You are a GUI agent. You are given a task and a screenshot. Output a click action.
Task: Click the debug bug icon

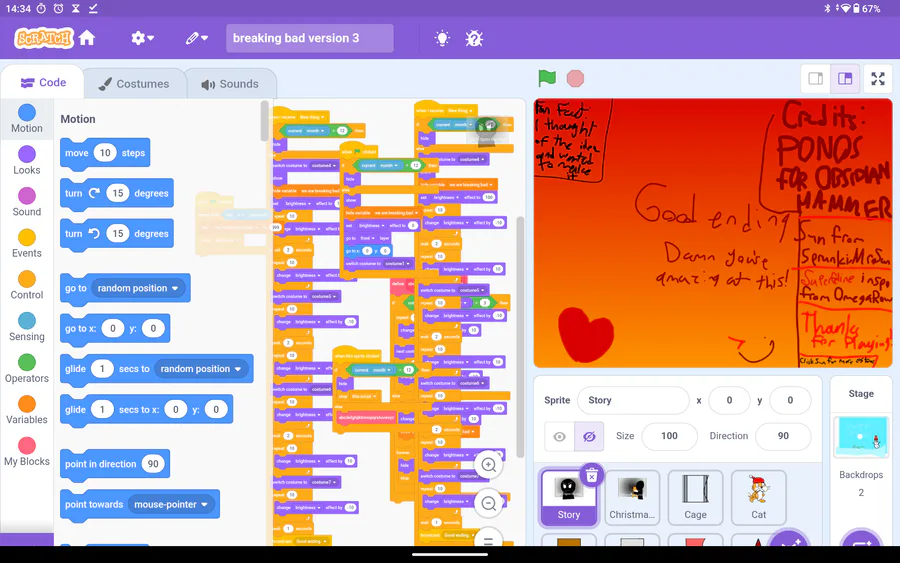tap(474, 38)
